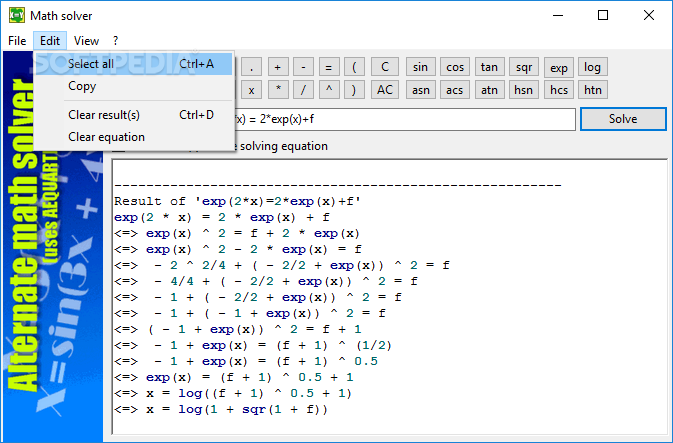
Task: Click line '- 1 + exp(x) = (f + 1) ^ (1/2)'
Action: point(253,346)
